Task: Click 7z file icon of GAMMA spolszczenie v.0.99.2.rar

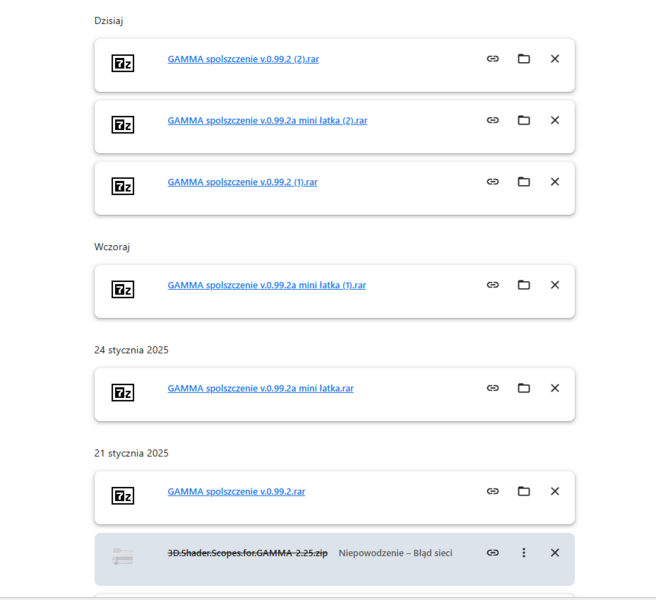Action: click(x=122, y=495)
